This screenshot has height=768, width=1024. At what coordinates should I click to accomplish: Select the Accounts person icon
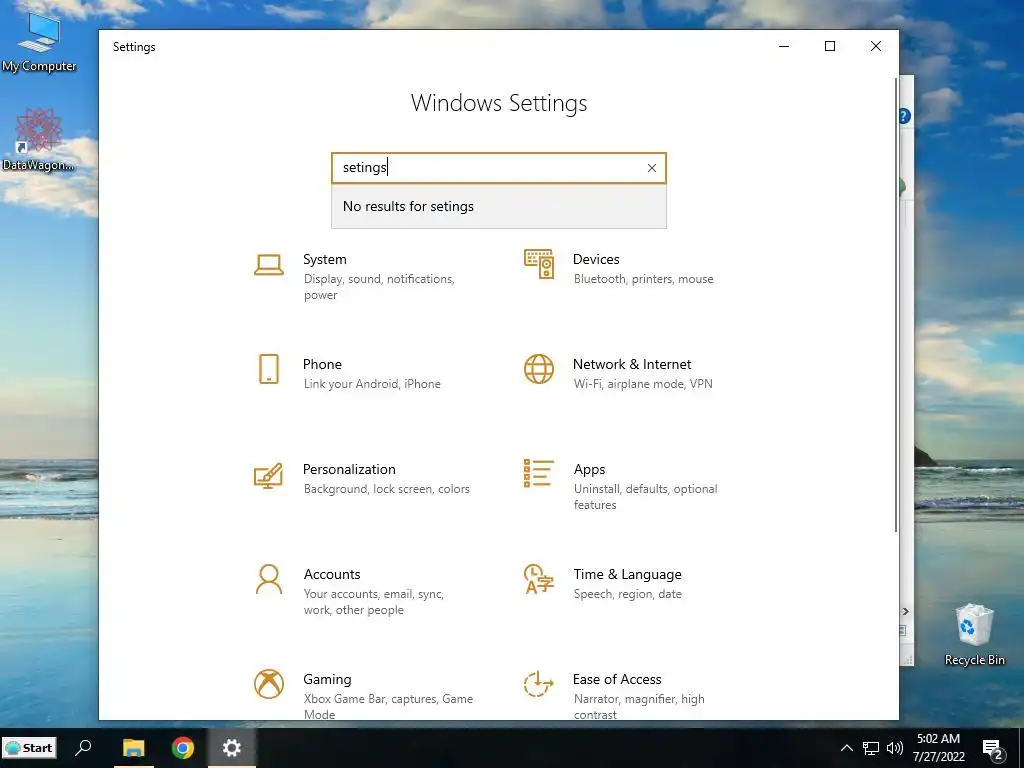268,579
